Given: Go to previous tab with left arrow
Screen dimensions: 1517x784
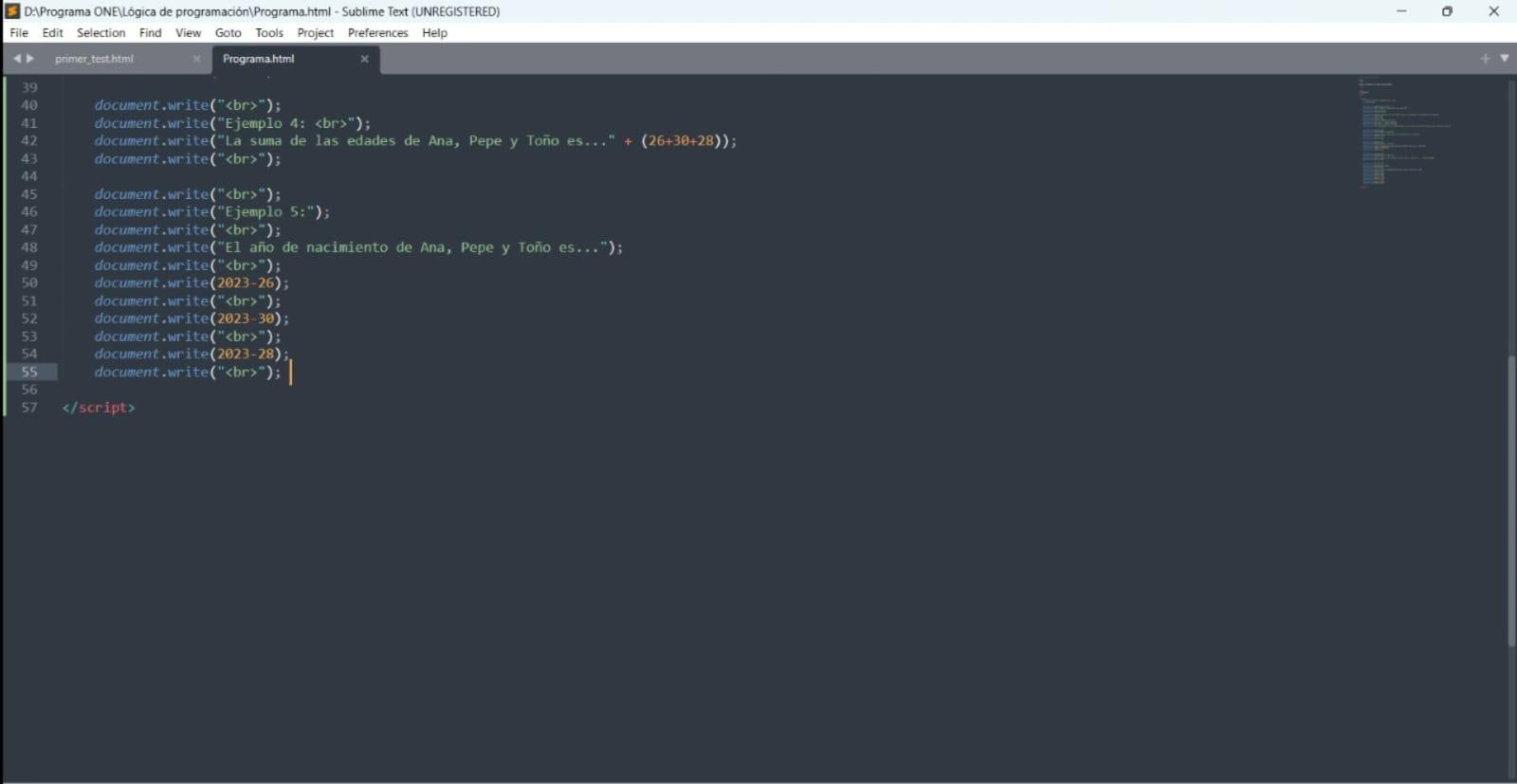Looking at the screenshot, I should [16, 59].
